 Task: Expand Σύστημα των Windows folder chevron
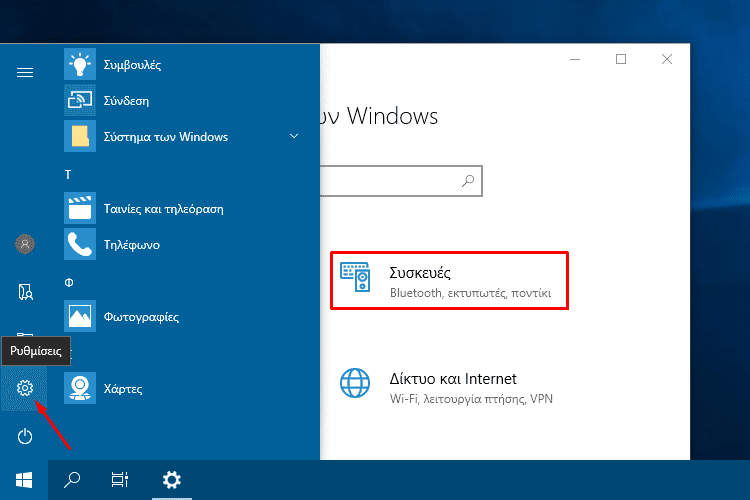294,136
